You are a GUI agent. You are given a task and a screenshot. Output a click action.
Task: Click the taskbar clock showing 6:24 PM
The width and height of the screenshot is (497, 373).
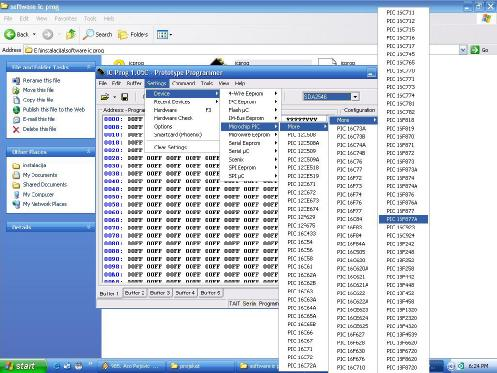pyautogui.click(x=478, y=366)
